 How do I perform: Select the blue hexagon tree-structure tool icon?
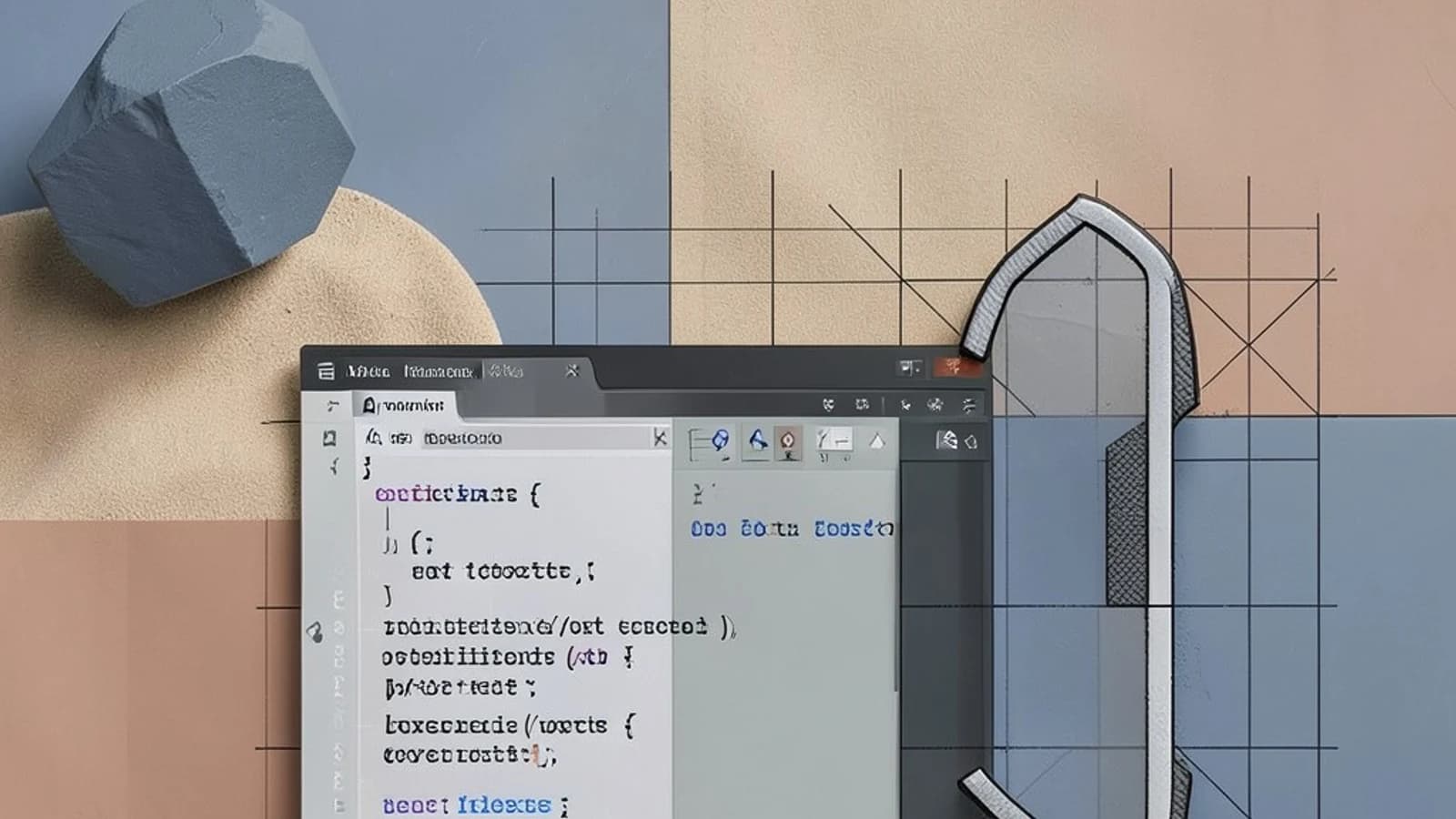710,443
